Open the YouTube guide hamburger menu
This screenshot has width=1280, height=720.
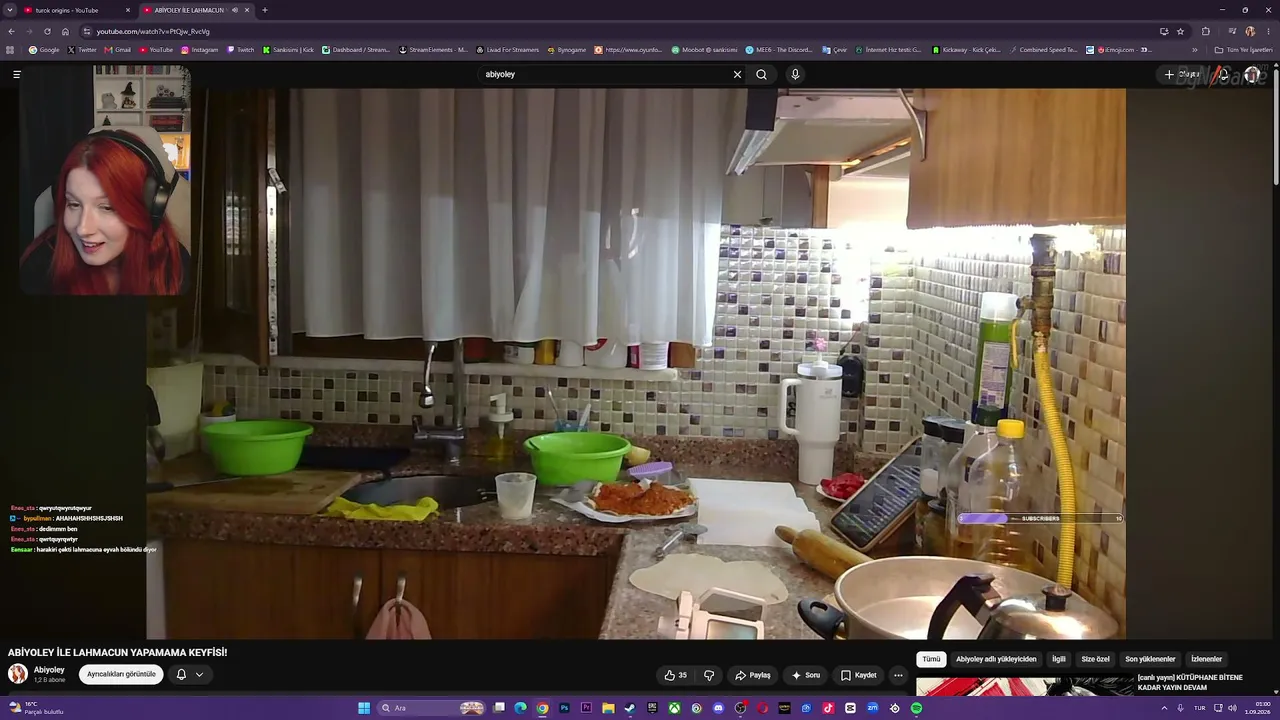(x=16, y=74)
